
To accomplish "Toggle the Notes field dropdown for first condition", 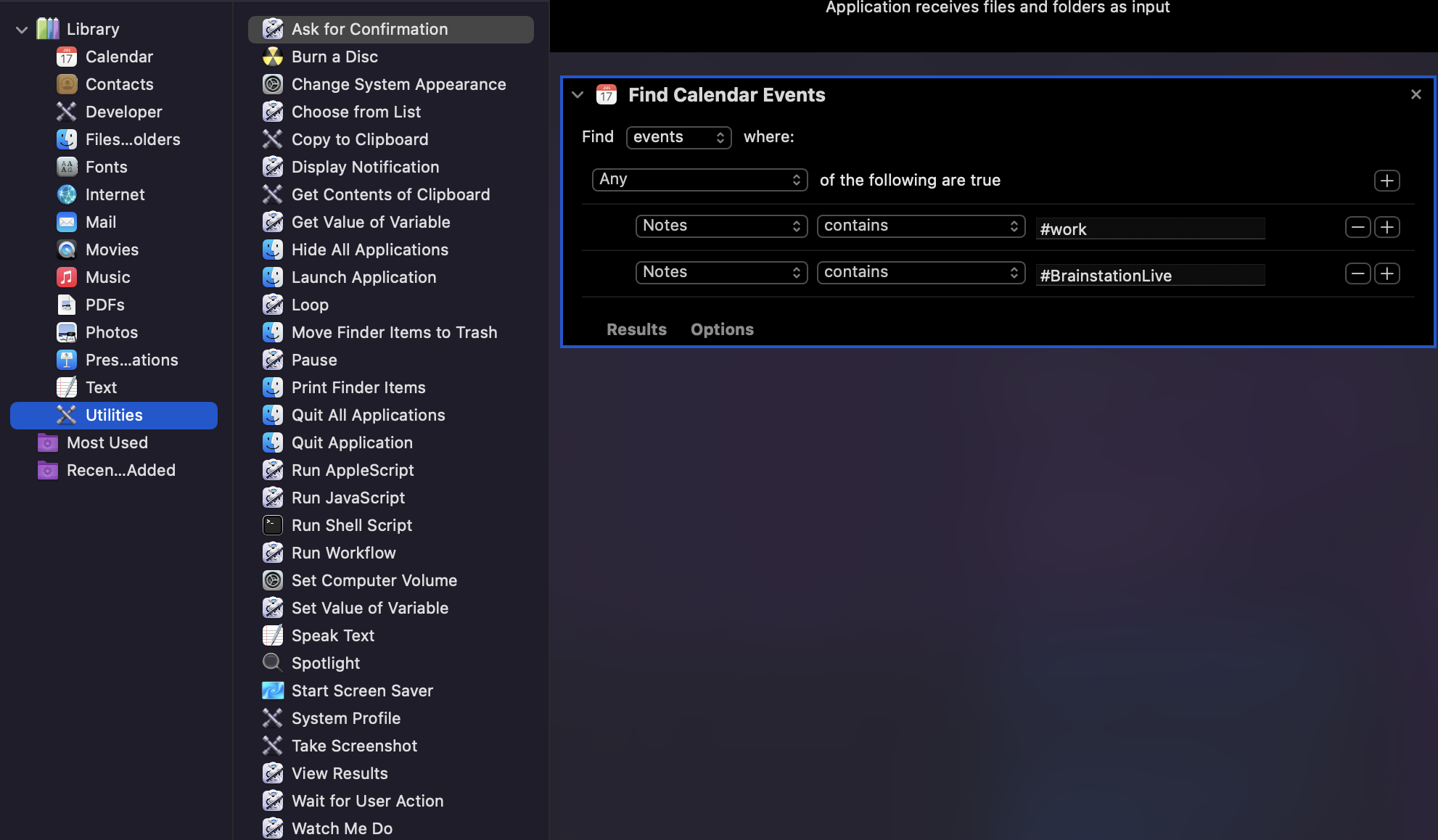I will [720, 225].
